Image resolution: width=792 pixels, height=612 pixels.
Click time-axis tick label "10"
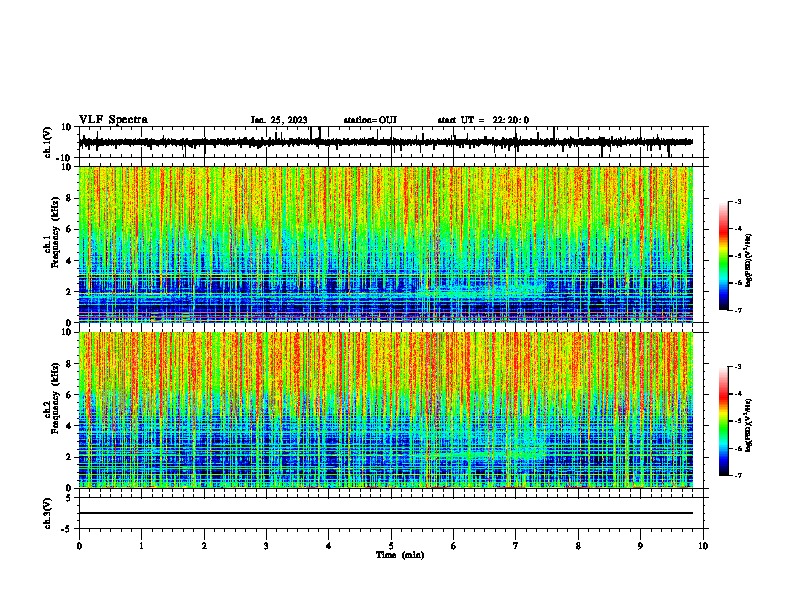(703, 546)
